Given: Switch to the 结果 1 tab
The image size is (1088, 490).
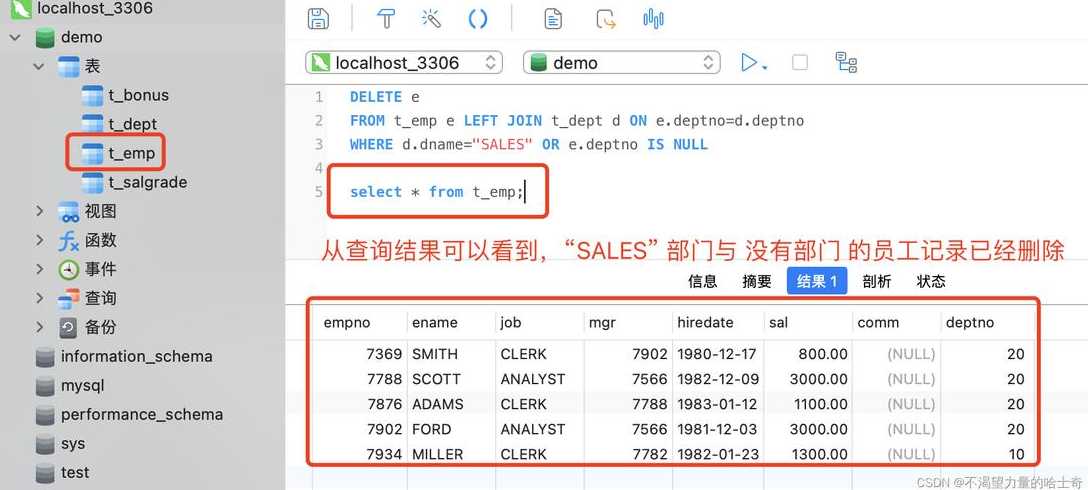Looking at the screenshot, I should 817,281.
